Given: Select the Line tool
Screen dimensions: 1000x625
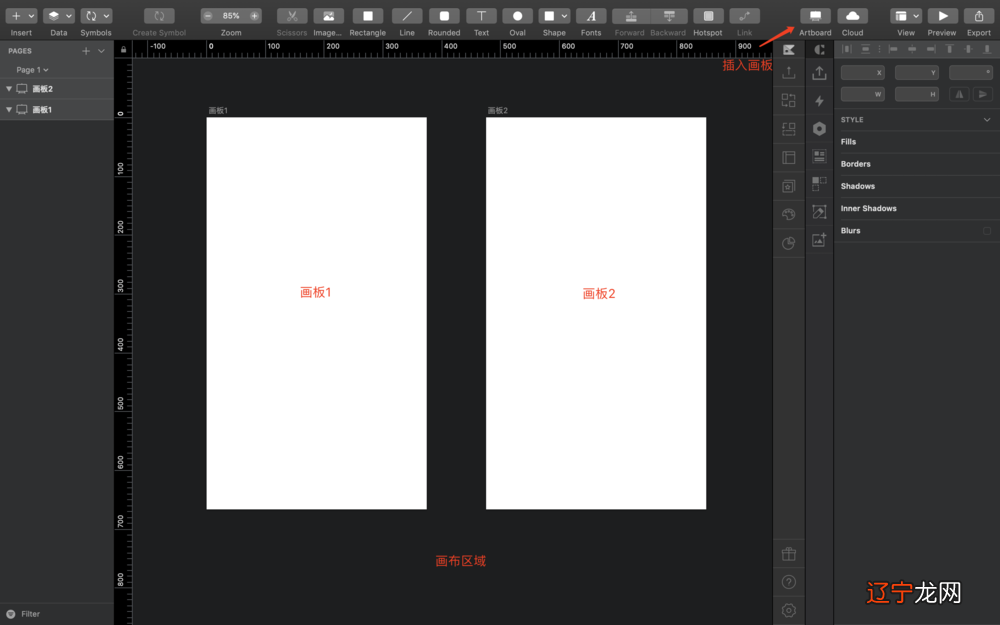Looking at the screenshot, I should click(406, 16).
